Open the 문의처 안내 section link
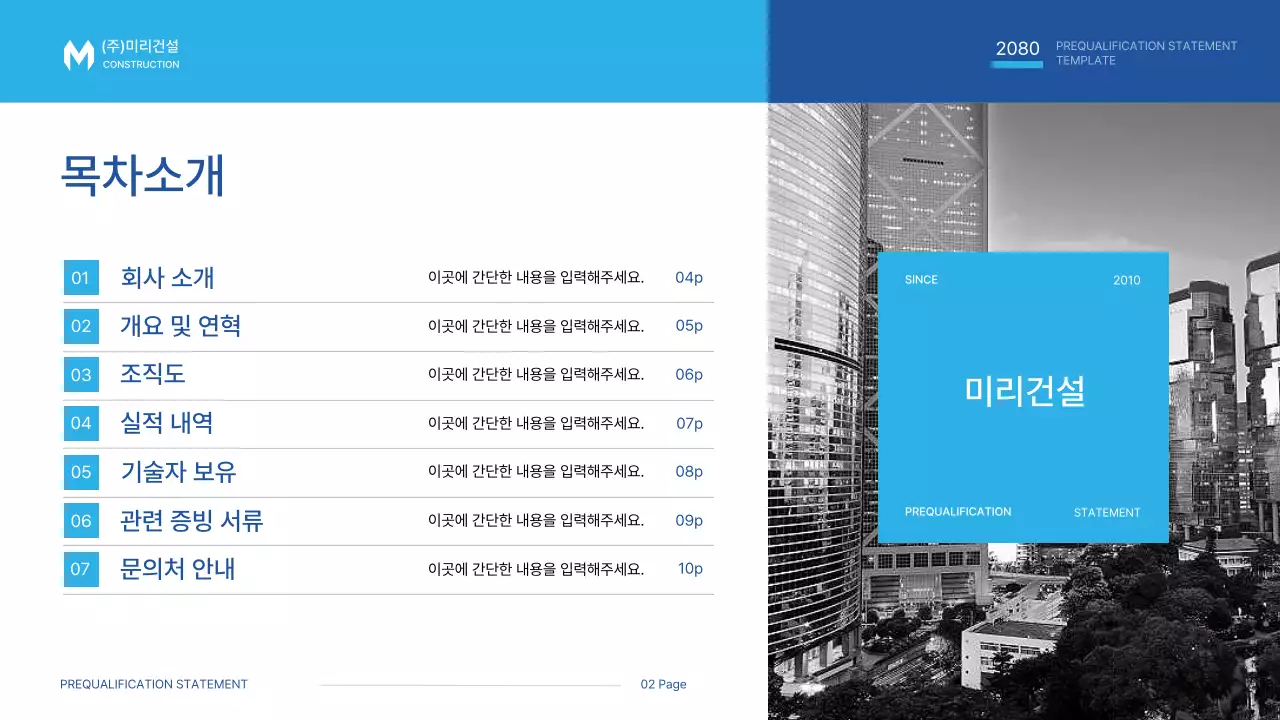This screenshot has width=1280, height=720. [178, 569]
